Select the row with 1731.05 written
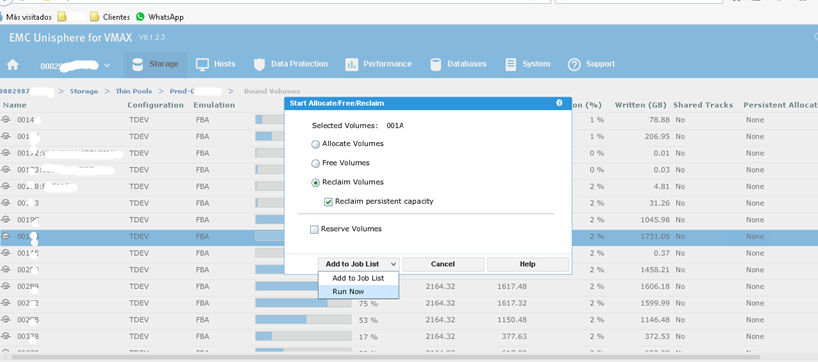The height and width of the screenshot is (362, 818). (x=409, y=237)
